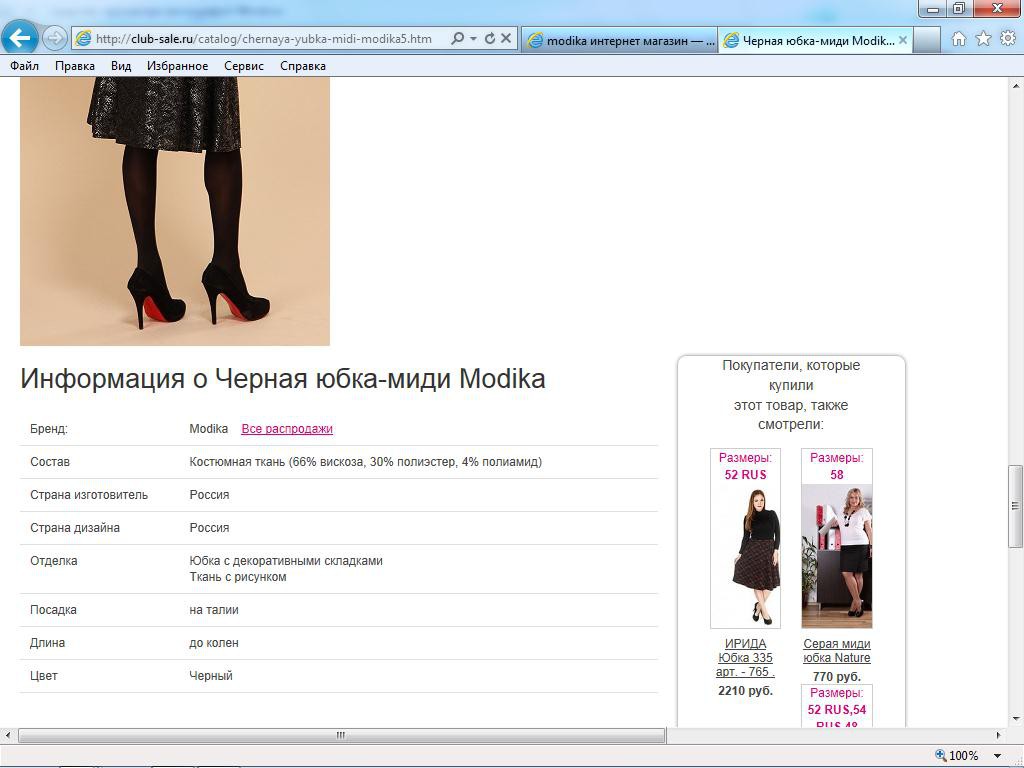
Task: Follow the 'Все распродажи' link
Action: pyautogui.click(x=287, y=429)
